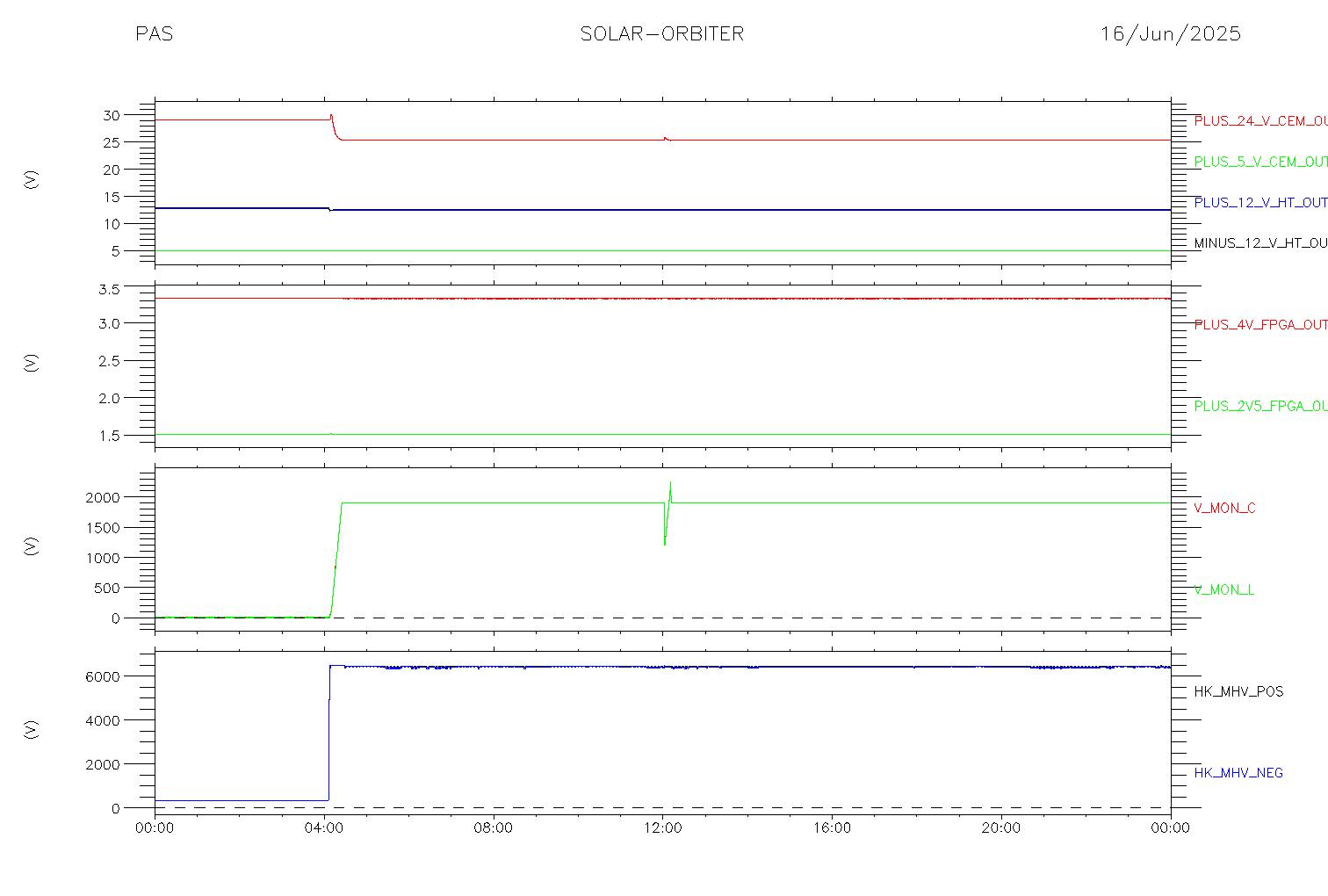
Task: Click the HK_MHV_NEG legend label
Action: coord(1238,773)
